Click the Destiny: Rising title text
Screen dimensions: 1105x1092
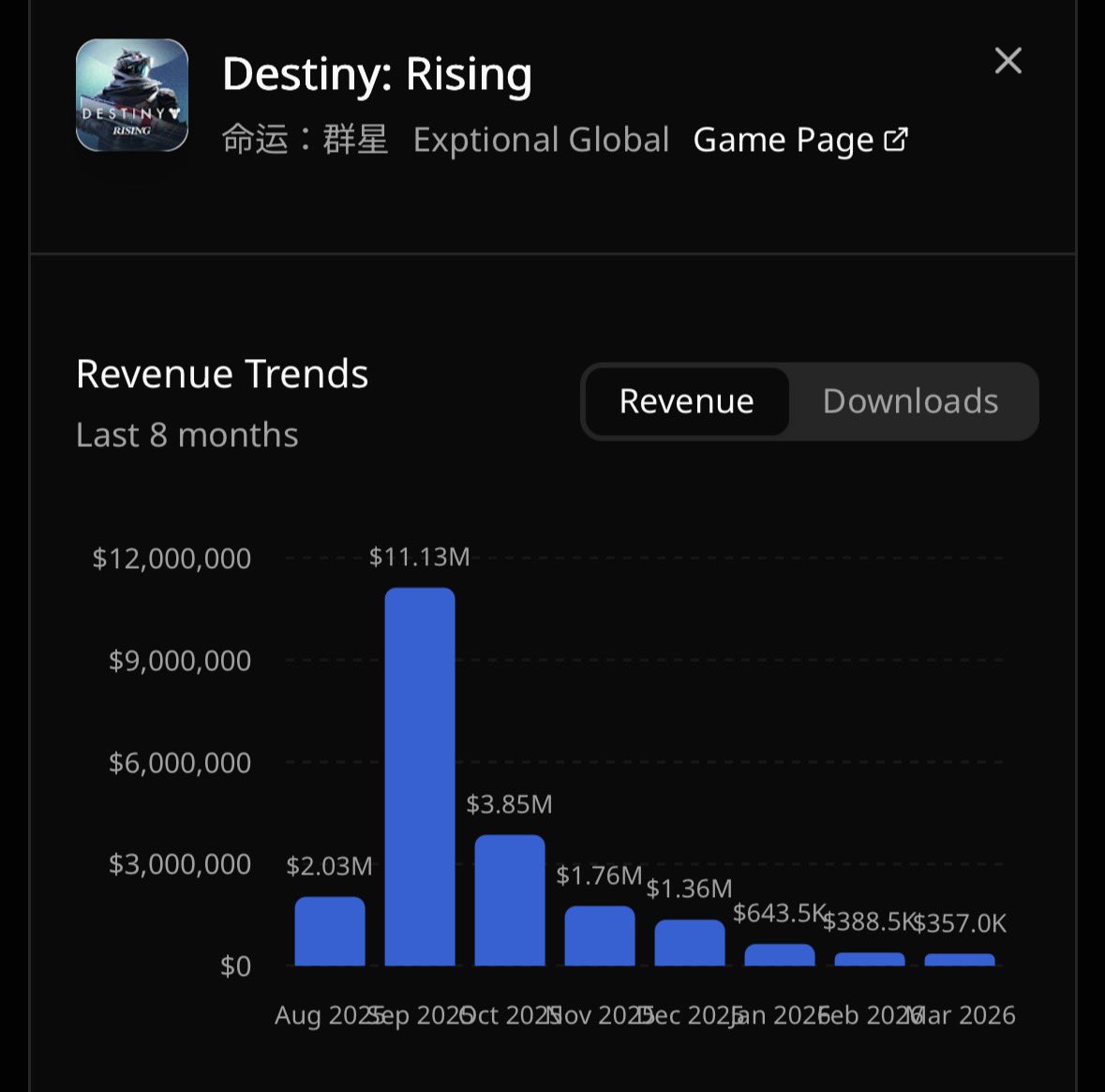pos(377,74)
